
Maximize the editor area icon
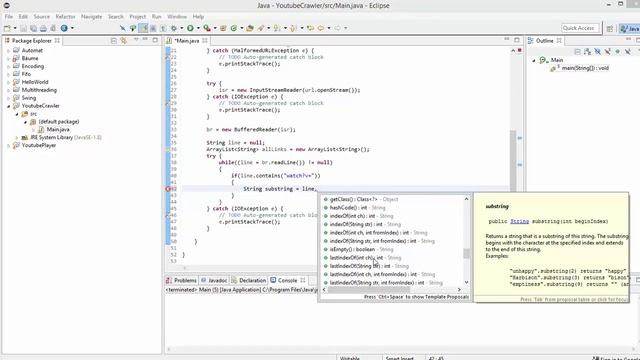(517, 40)
